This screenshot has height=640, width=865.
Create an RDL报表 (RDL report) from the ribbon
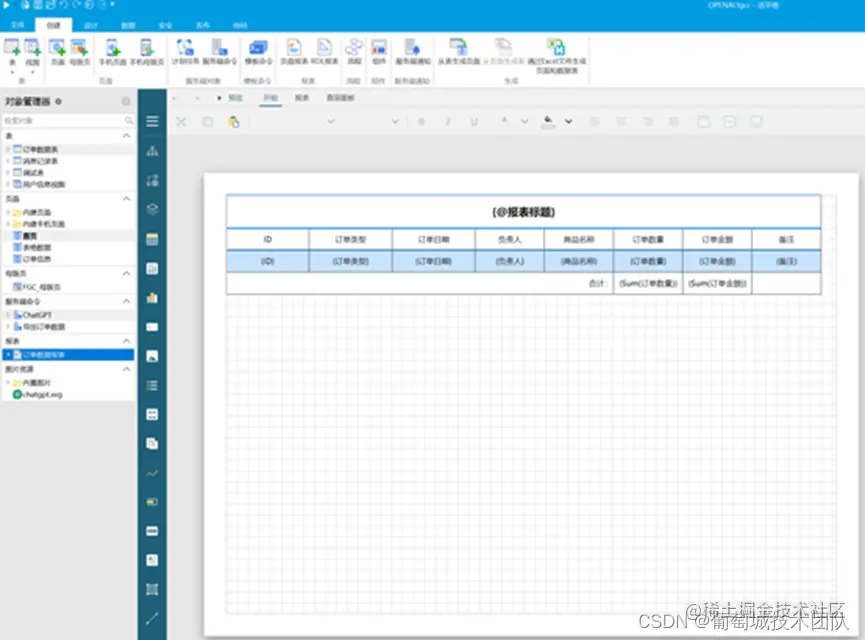point(324,52)
